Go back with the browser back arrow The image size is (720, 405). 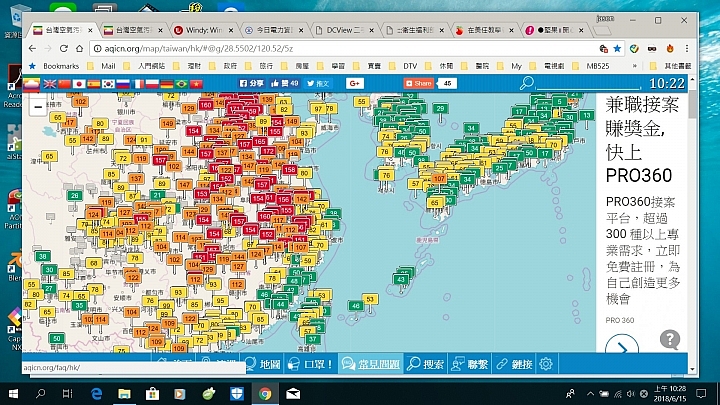(32, 48)
